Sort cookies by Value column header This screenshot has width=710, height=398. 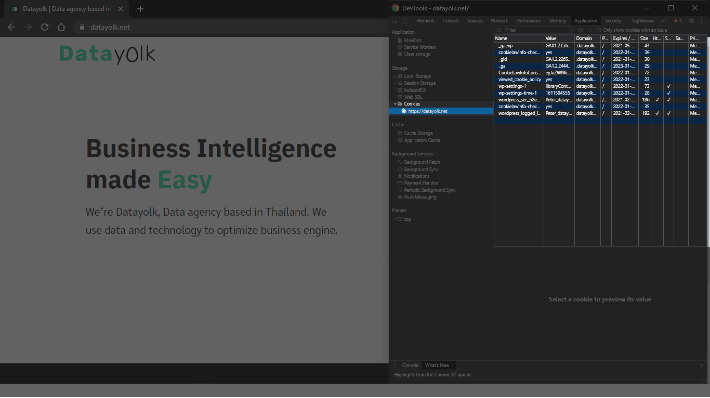pyautogui.click(x=559, y=38)
